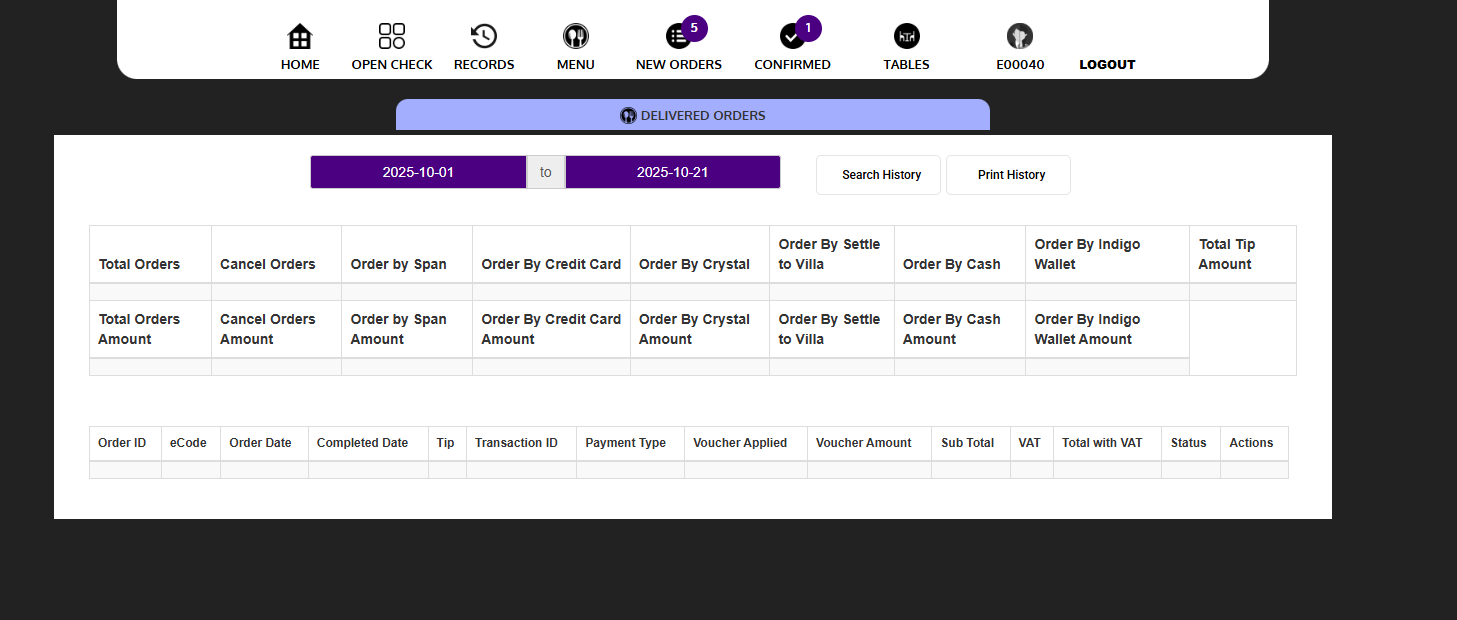Open the New Orders list icon

tap(678, 37)
